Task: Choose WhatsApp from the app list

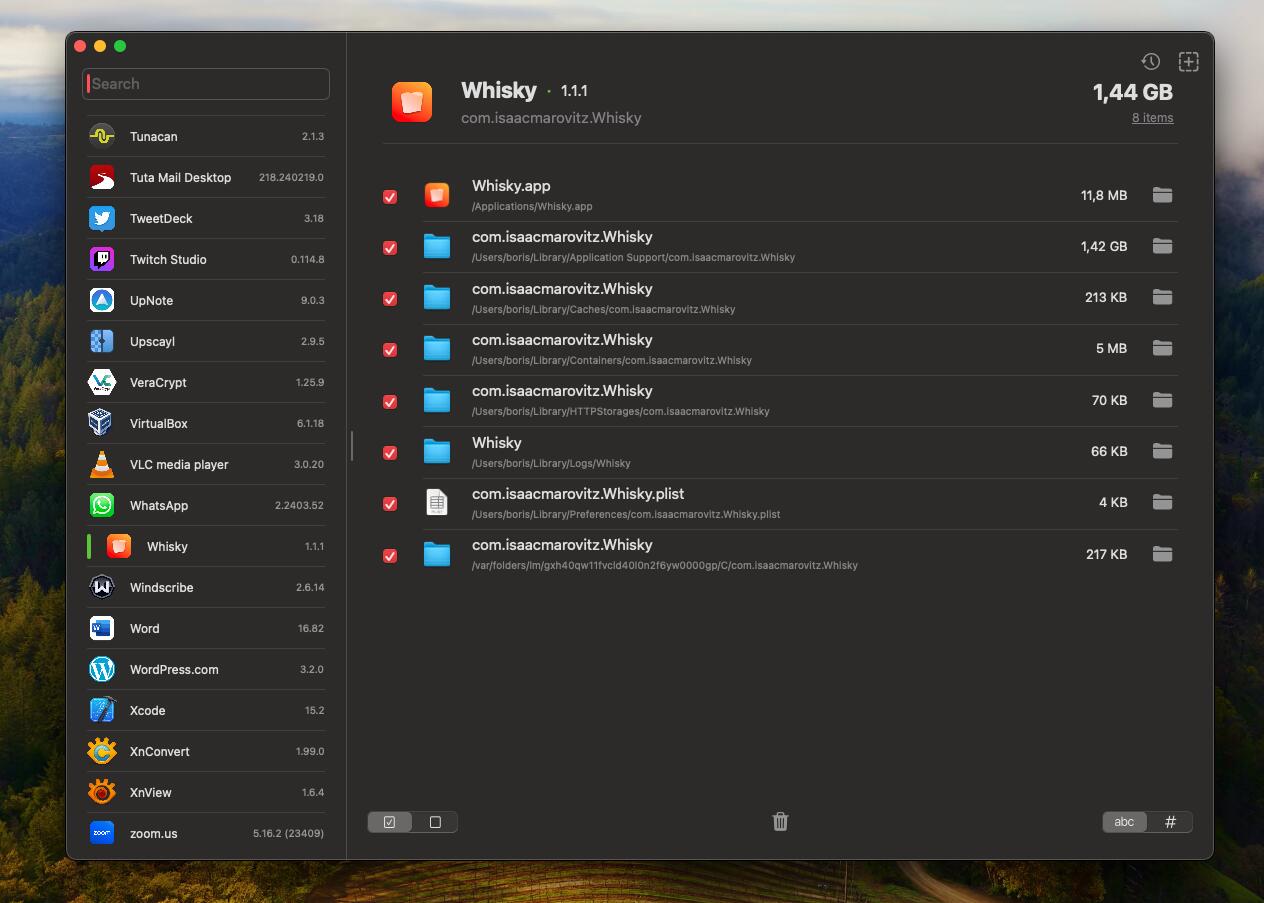Action: [x=206, y=505]
